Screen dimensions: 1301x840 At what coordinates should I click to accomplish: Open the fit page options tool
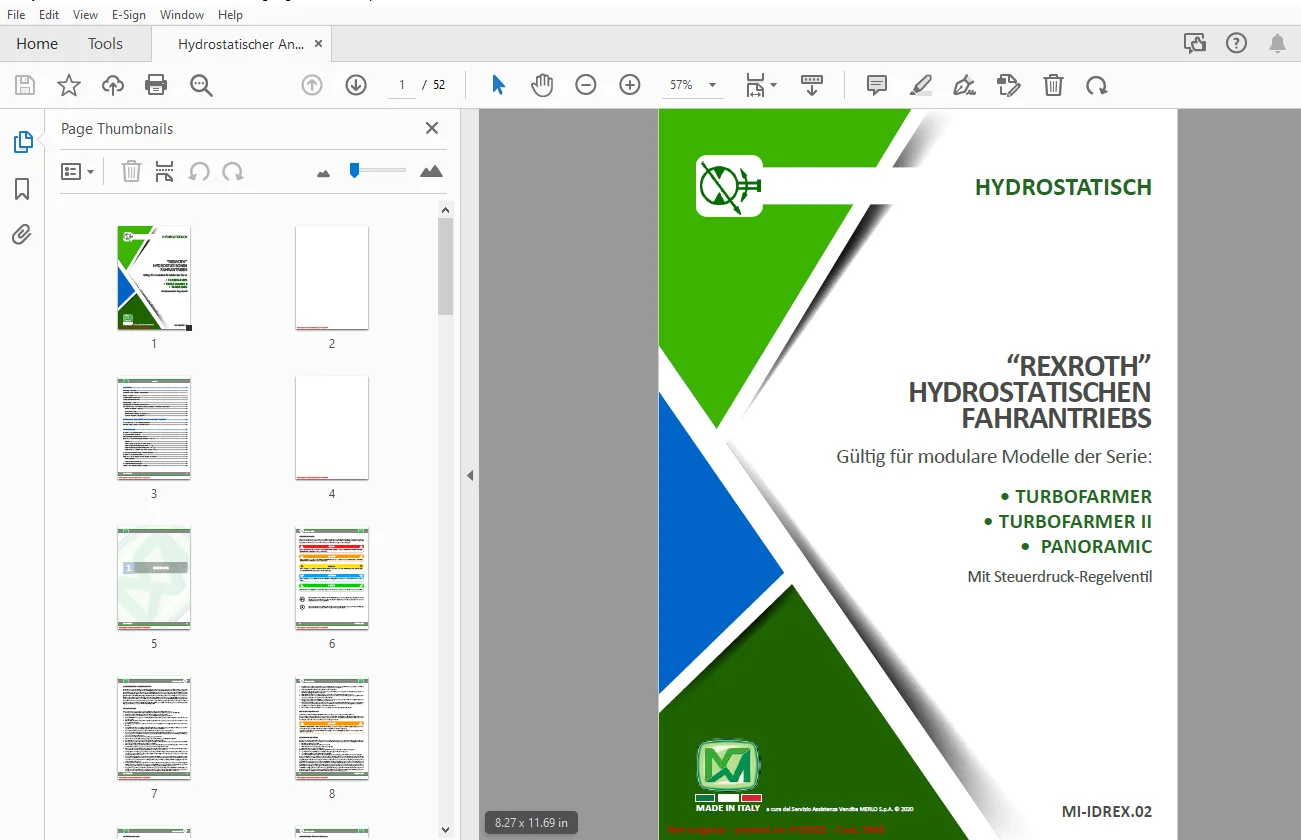click(x=761, y=85)
